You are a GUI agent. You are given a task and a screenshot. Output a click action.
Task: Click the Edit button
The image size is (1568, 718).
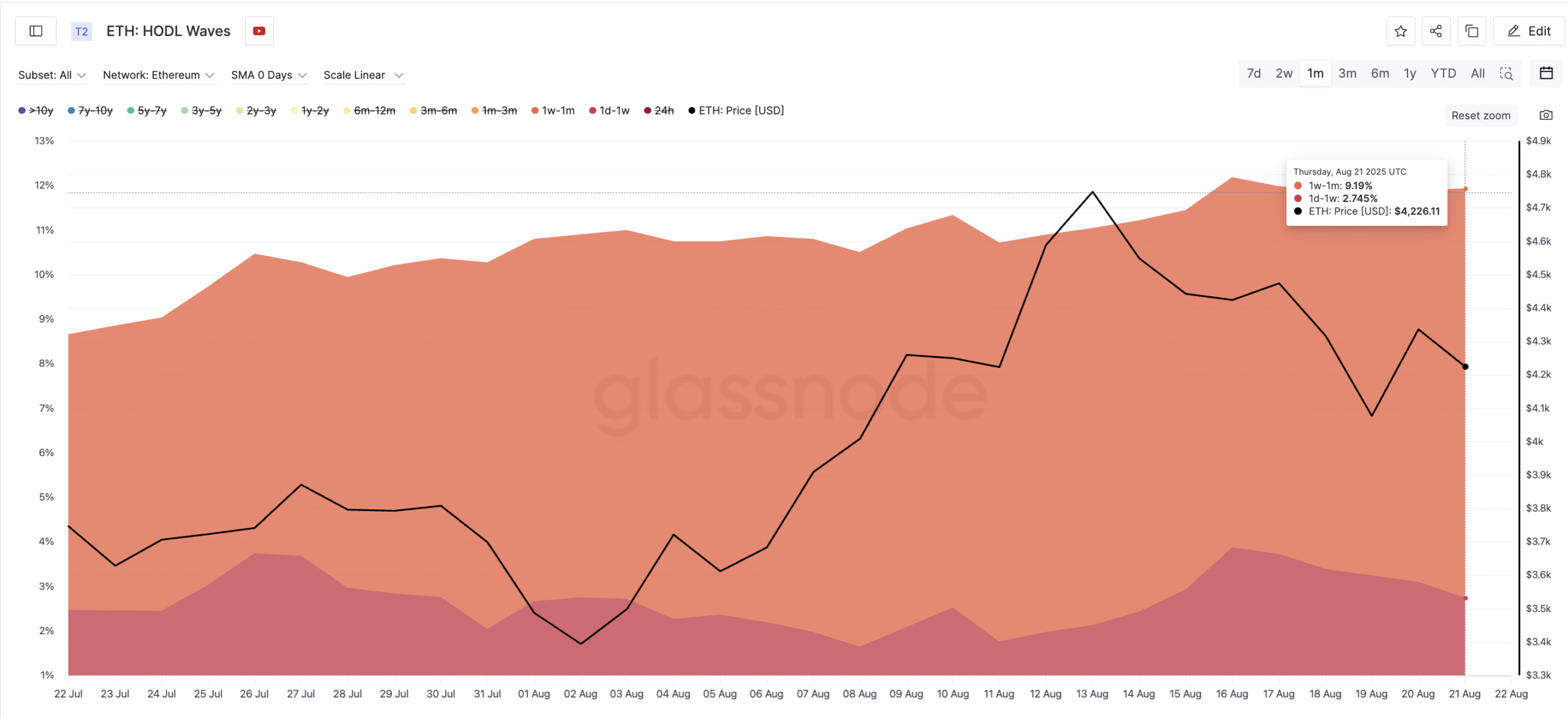pos(1528,31)
